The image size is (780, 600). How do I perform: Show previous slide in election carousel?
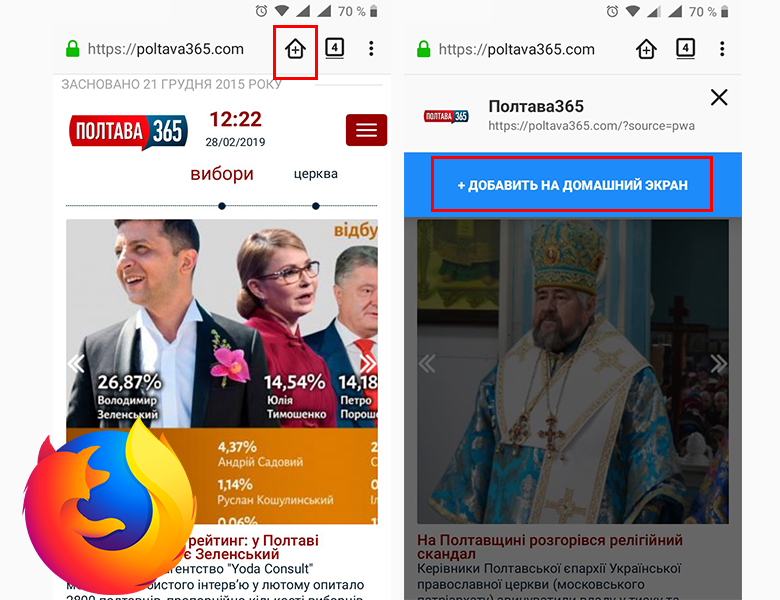(x=76, y=364)
